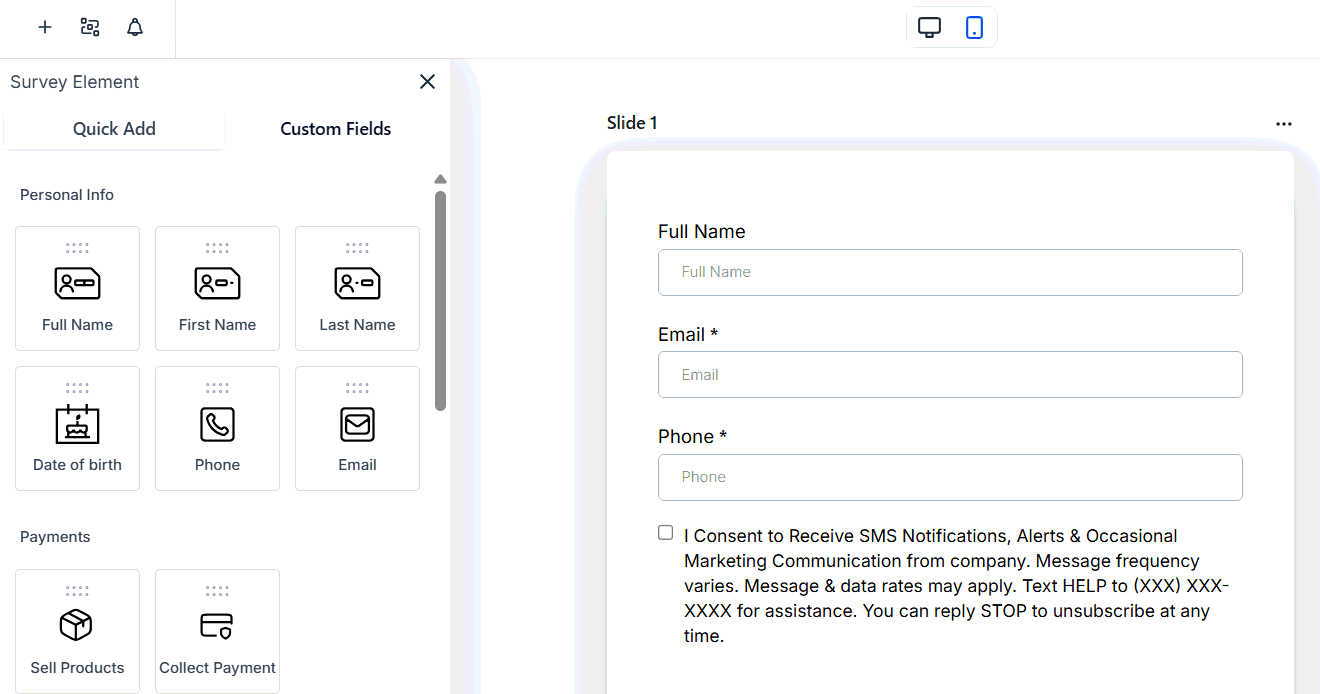Switch to desktop preview mode
The image size is (1320, 694).
929,27
